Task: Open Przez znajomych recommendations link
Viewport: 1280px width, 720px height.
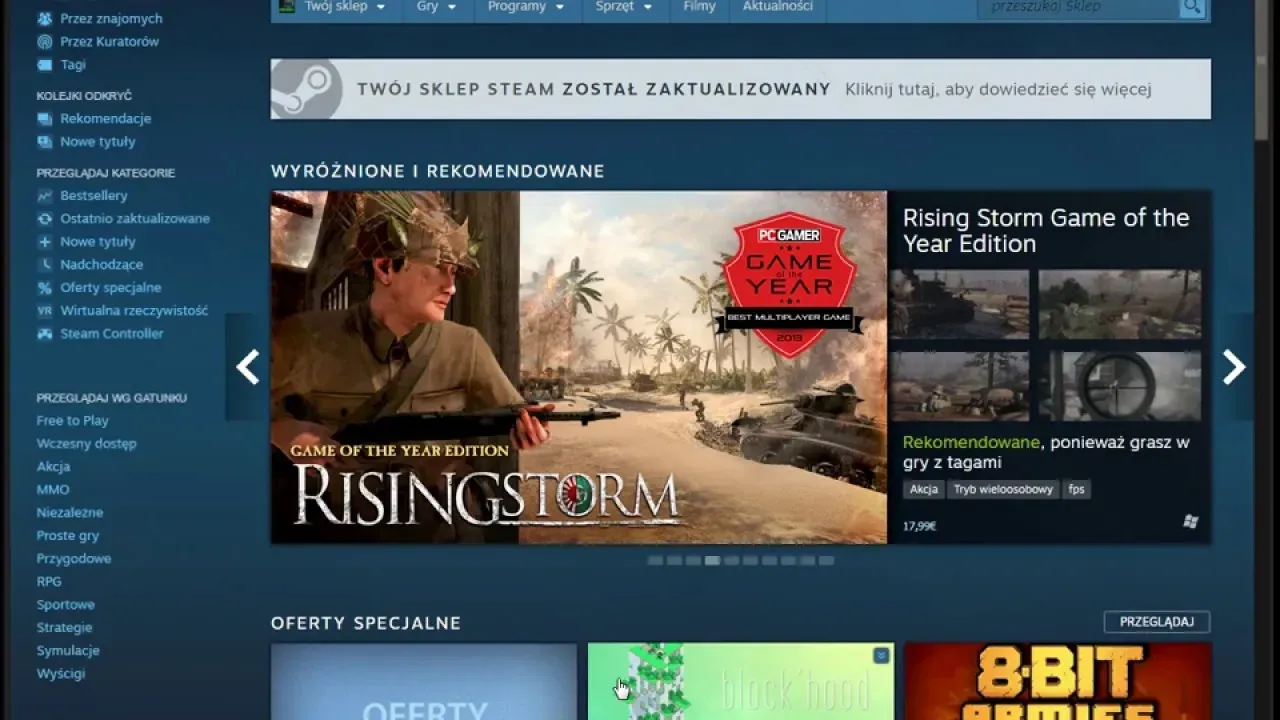Action: click(111, 19)
